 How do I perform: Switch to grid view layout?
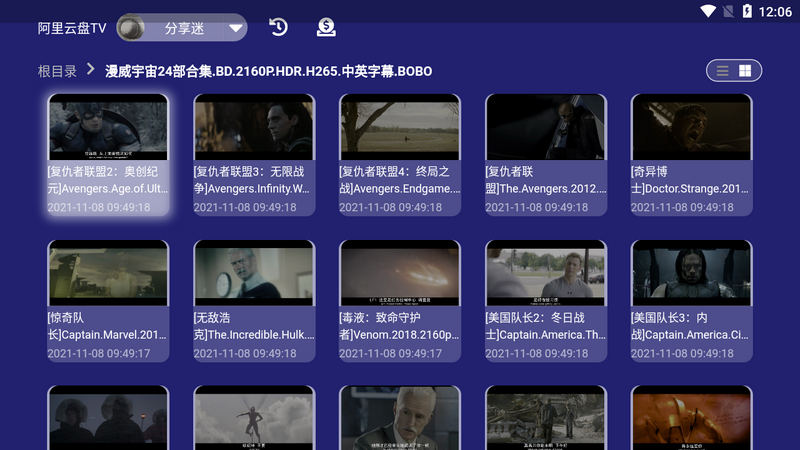pyautogui.click(x=746, y=71)
